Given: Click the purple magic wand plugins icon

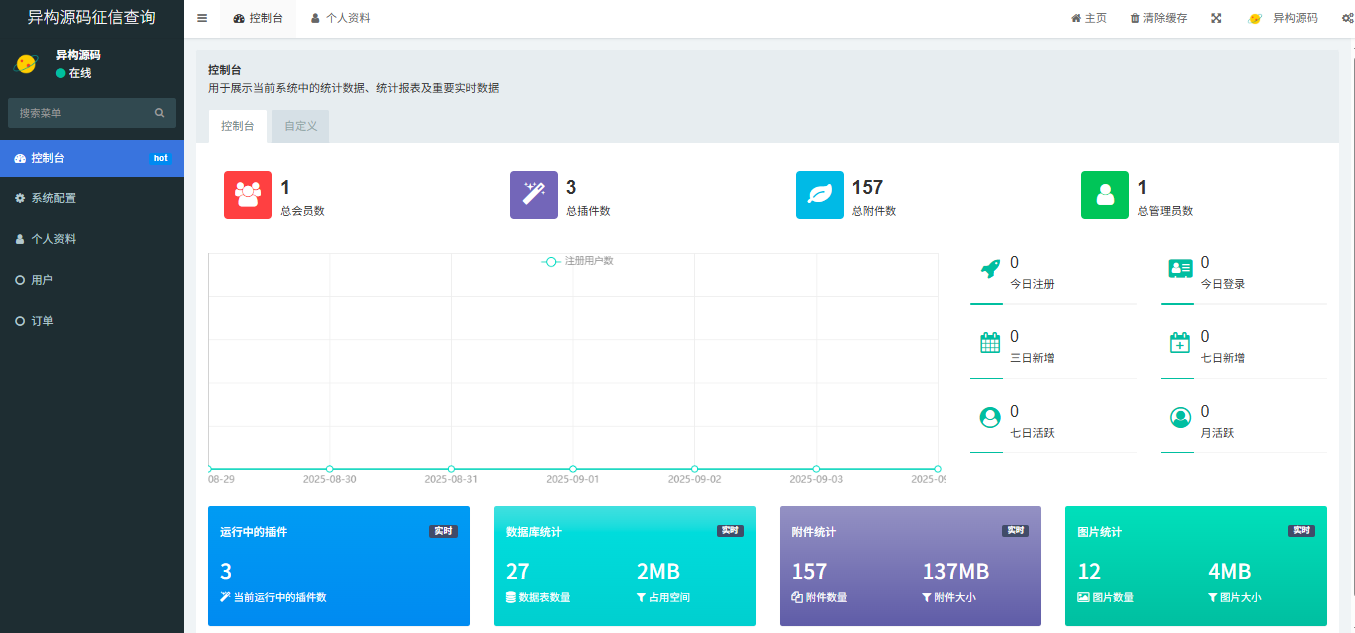Looking at the screenshot, I should [x=533, y=195].
